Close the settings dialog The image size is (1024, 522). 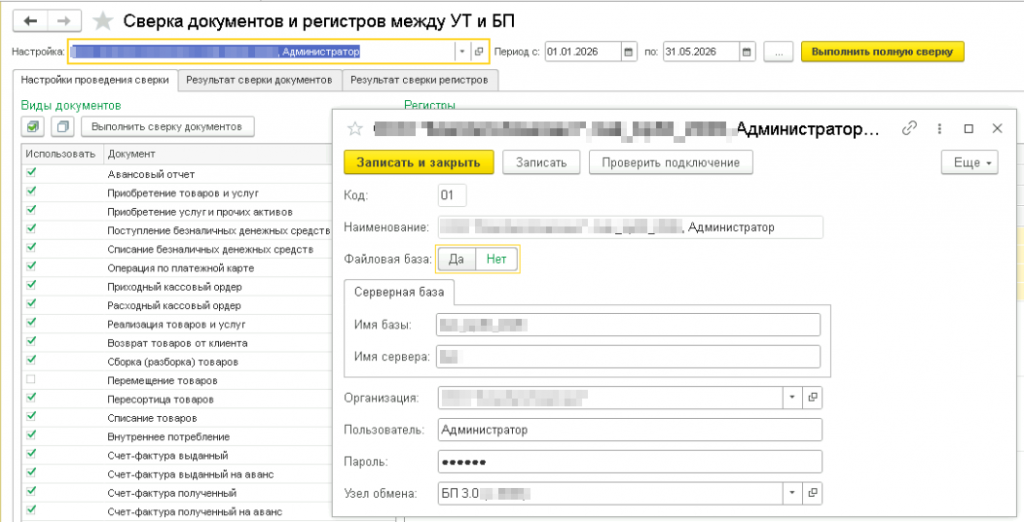click(997, 129)
